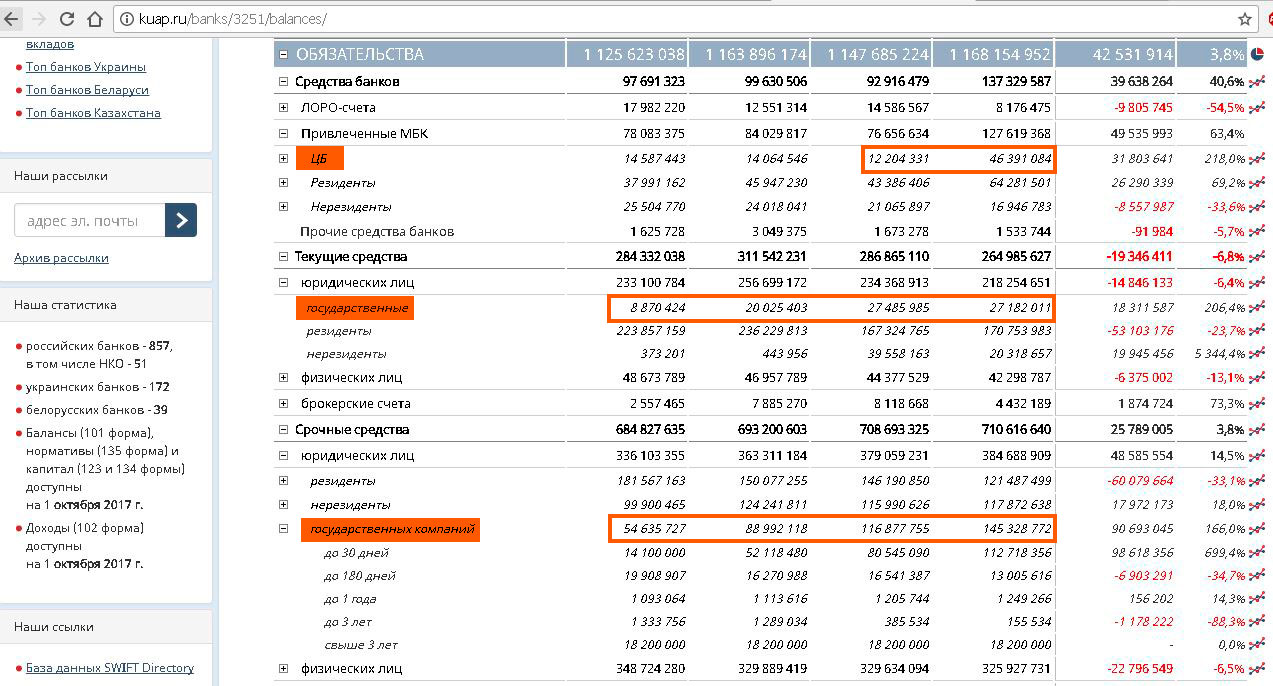
Task: Click the chart icon in ЛОРО-счета row
Action: coord(1256,108)
